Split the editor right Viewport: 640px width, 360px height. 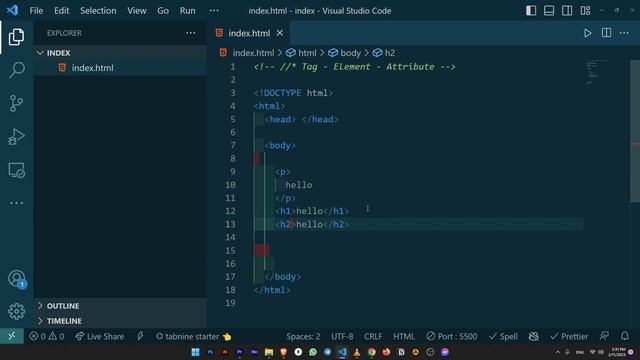[606, 33]
